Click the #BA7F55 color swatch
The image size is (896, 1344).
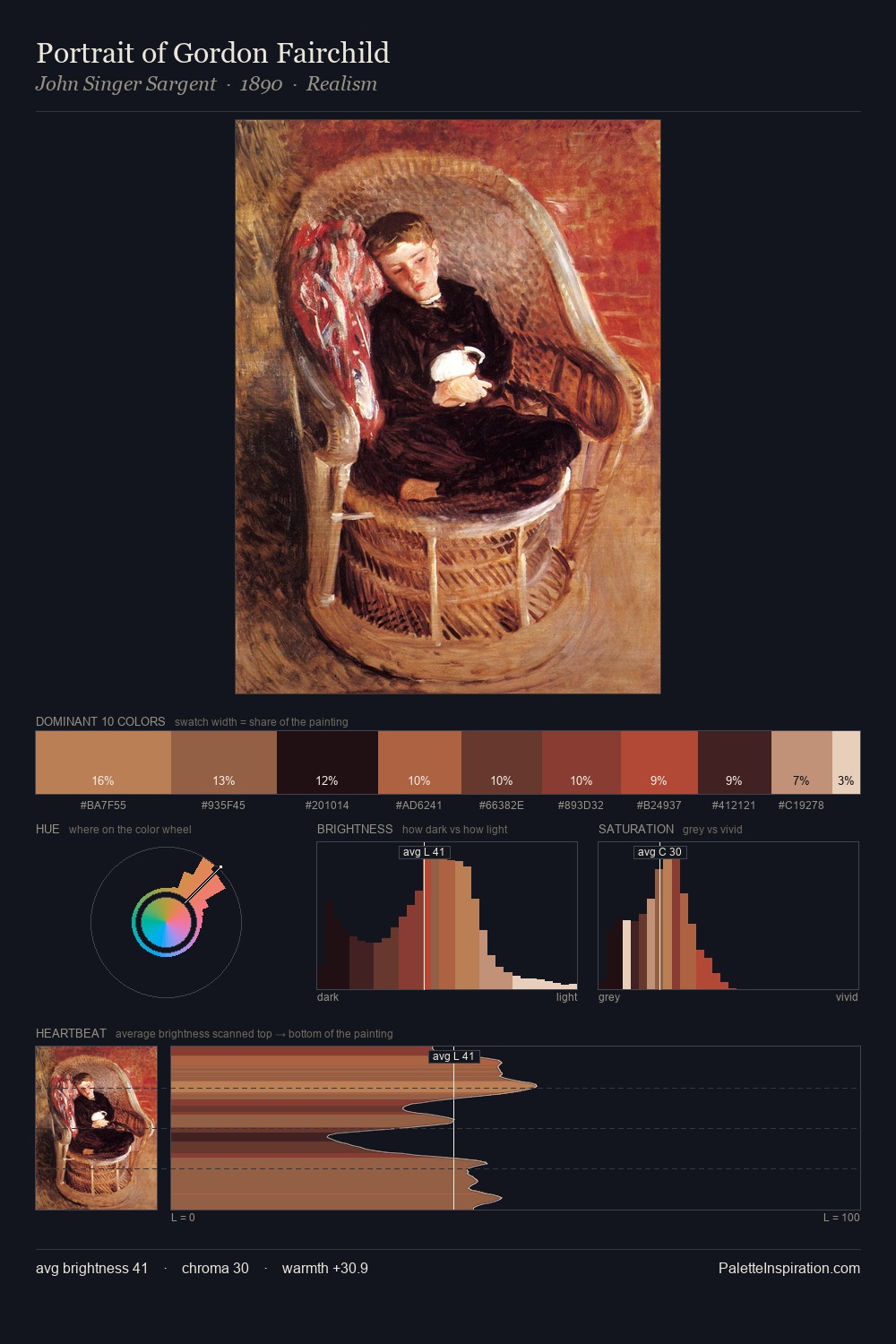coord(103,762)
